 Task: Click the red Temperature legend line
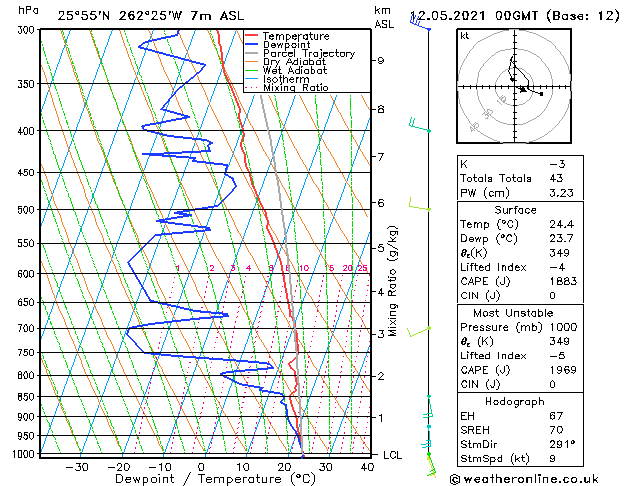coord(252,36)
